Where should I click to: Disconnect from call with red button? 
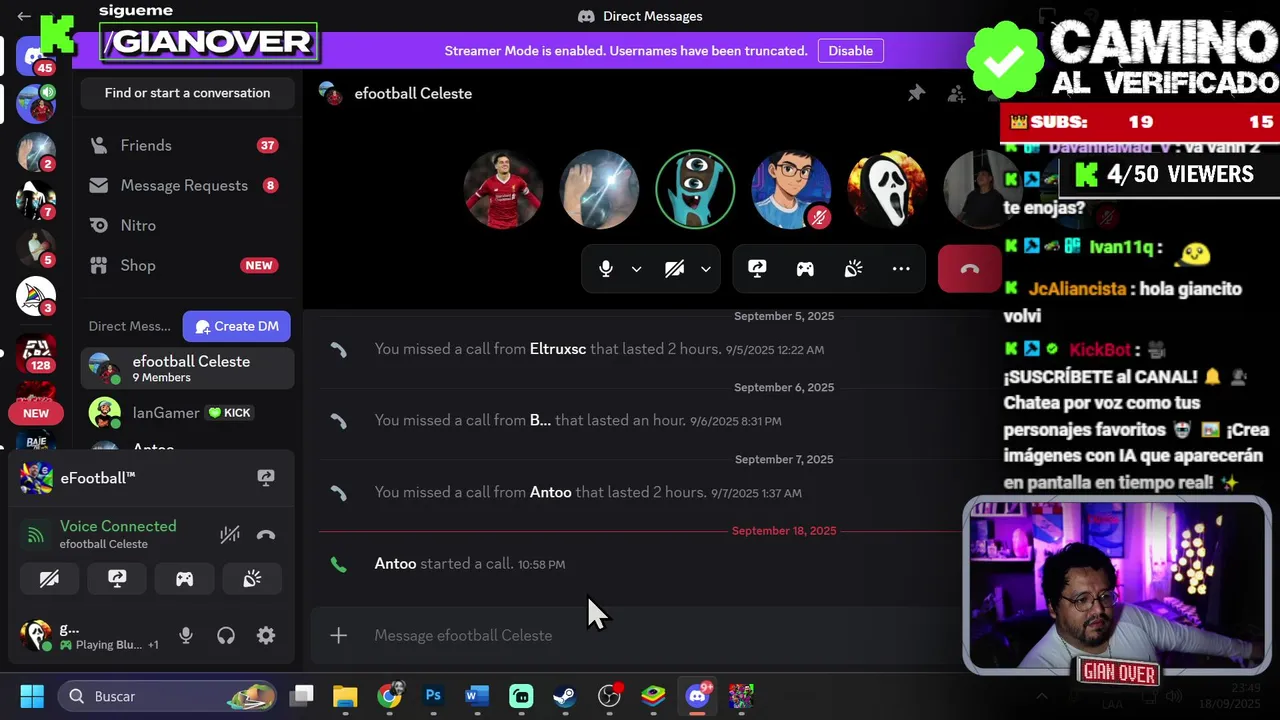[x=969, y=269]
